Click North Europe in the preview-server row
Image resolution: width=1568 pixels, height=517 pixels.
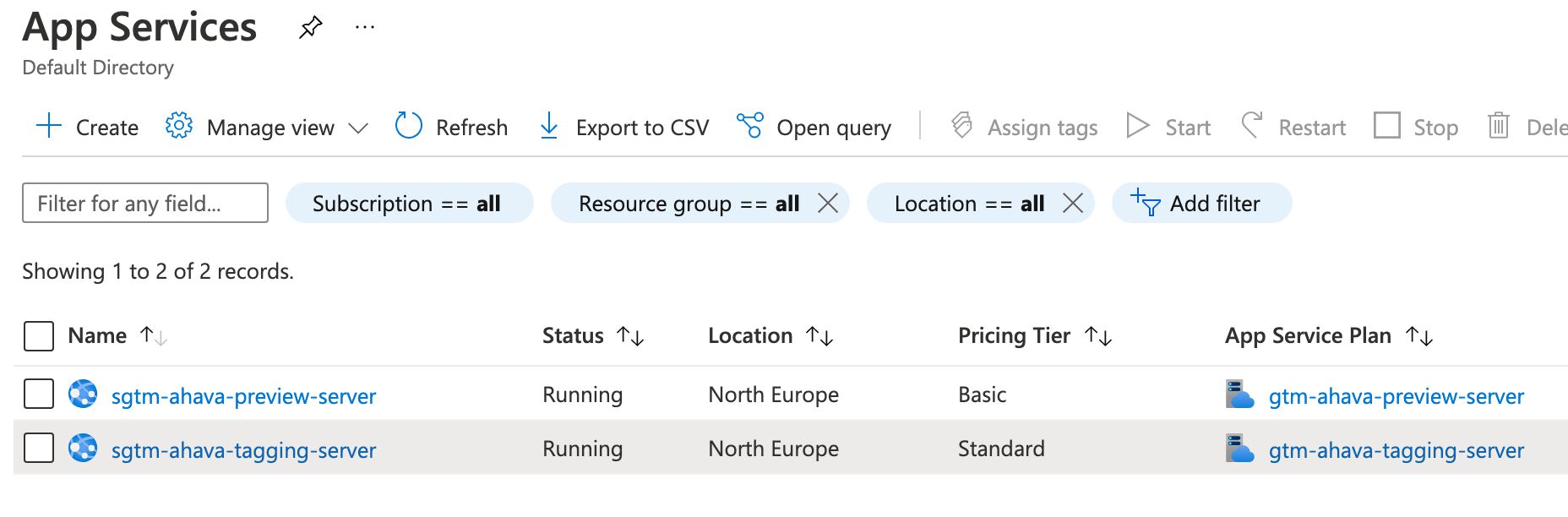[773, 395]
